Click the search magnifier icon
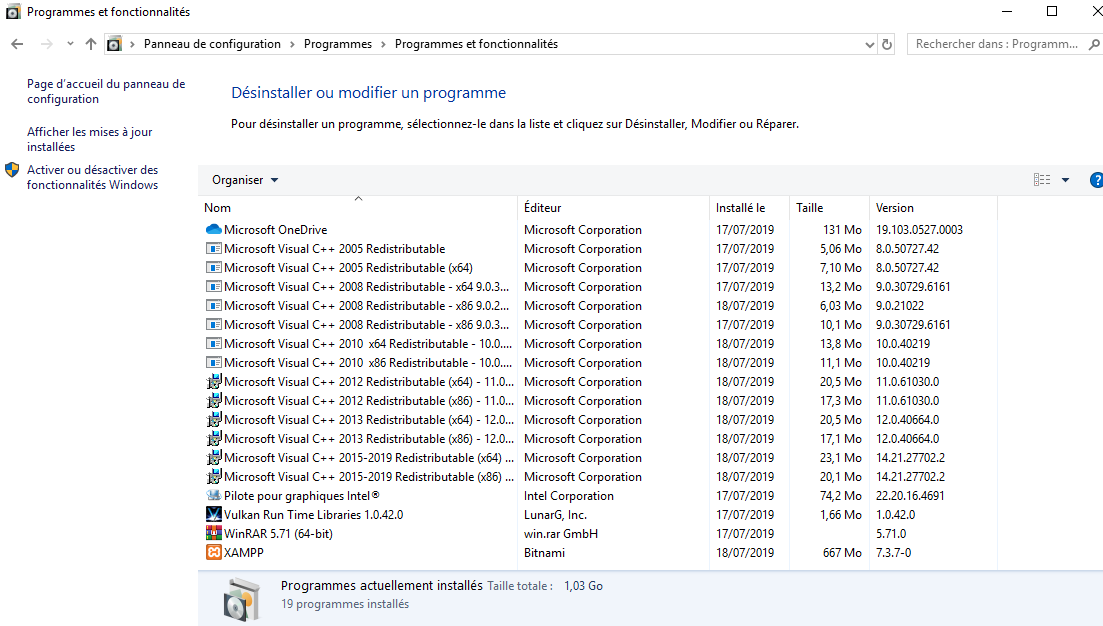The height and width of the screenshot is (626, 1103). coord(1094,44)
